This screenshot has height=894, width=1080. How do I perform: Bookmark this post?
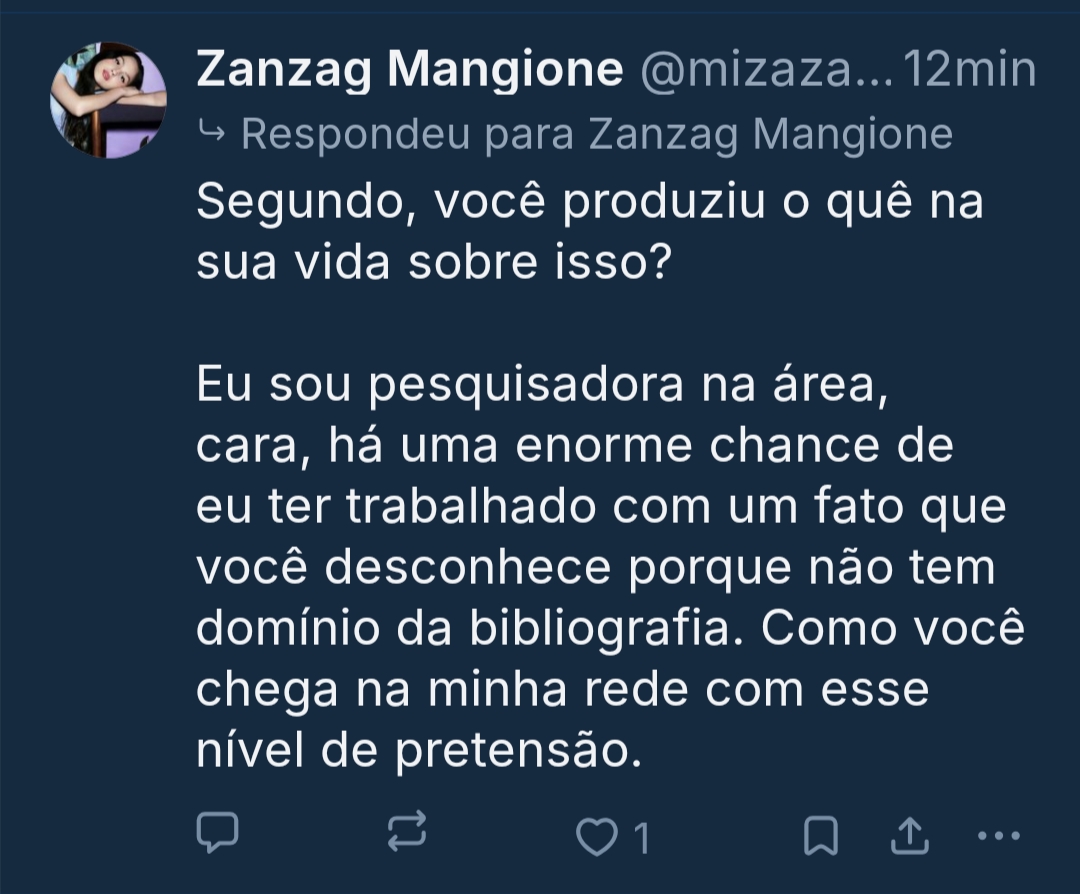point(820,836)
